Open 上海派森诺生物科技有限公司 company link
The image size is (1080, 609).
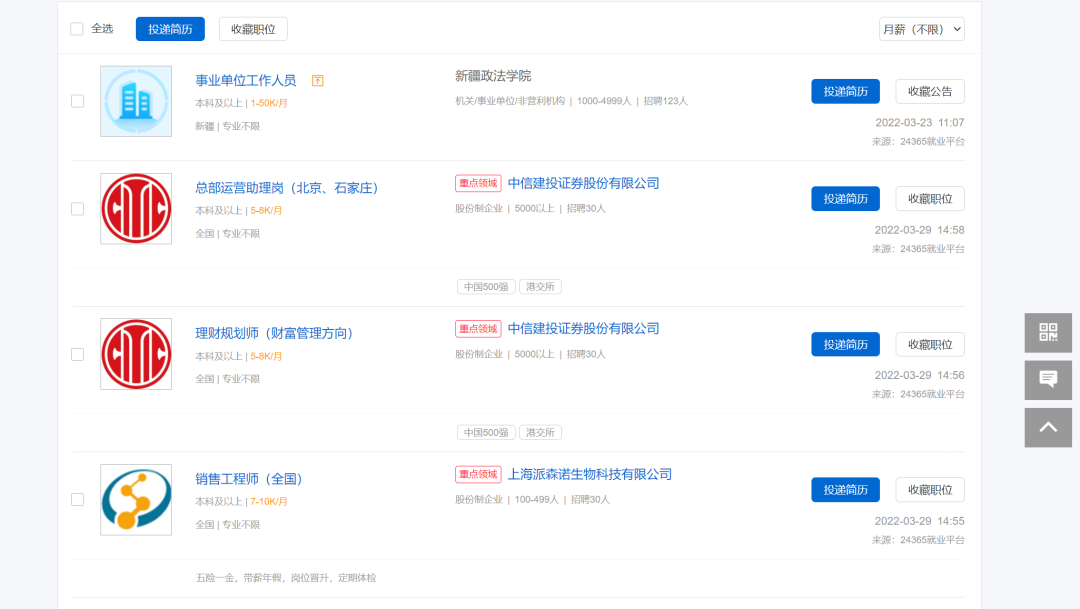(x=590, y=474)
